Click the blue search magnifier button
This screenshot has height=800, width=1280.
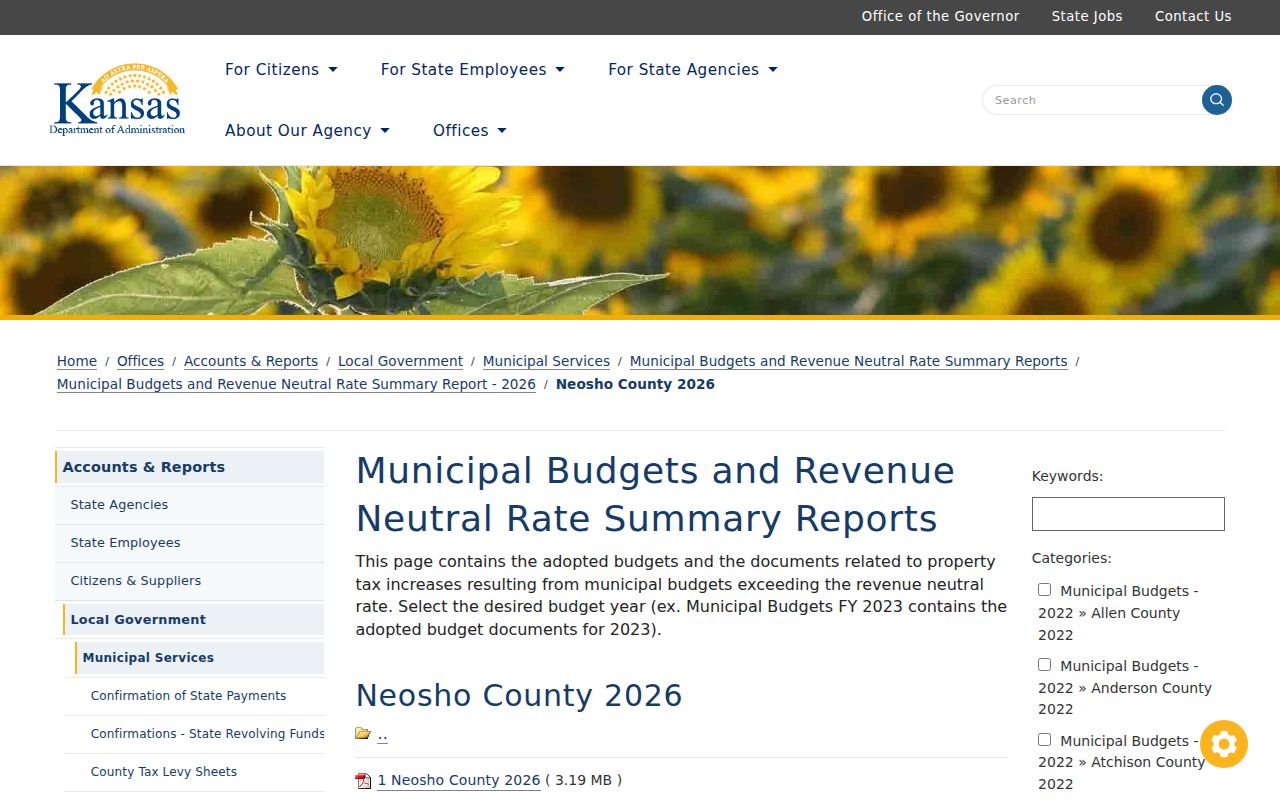pyautogui.click(x=1217, y=100)
